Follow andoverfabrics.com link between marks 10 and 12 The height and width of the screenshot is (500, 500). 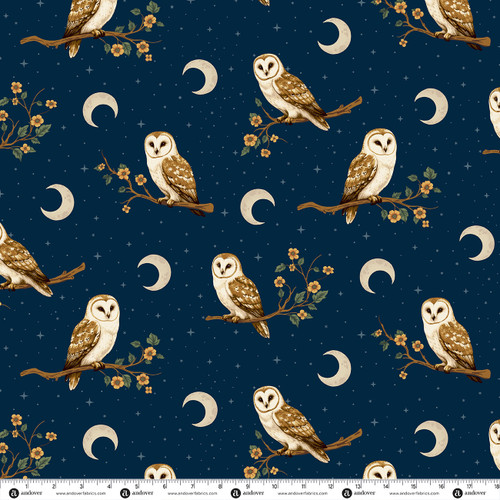(303, 493)
